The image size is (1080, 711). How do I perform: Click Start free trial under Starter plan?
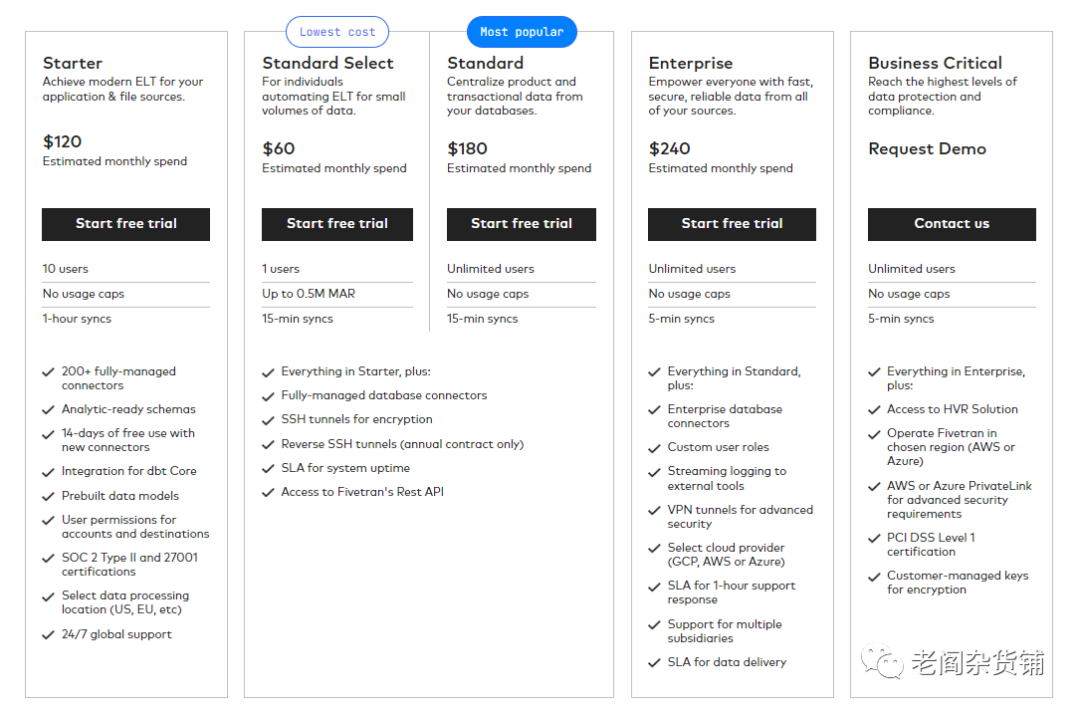coord(126,224)
